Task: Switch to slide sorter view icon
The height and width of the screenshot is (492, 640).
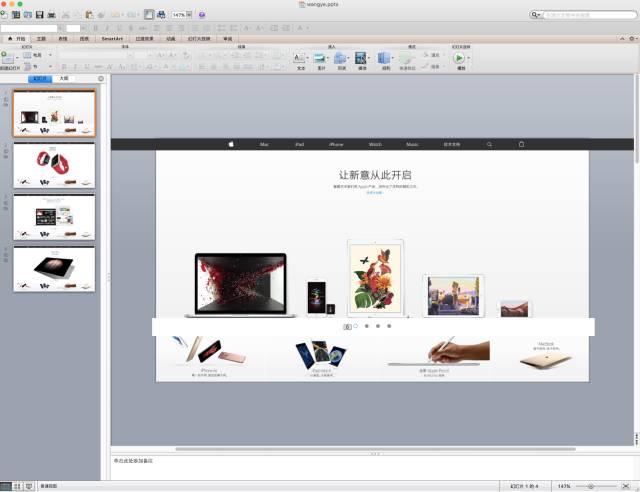Action: point(17,486)
